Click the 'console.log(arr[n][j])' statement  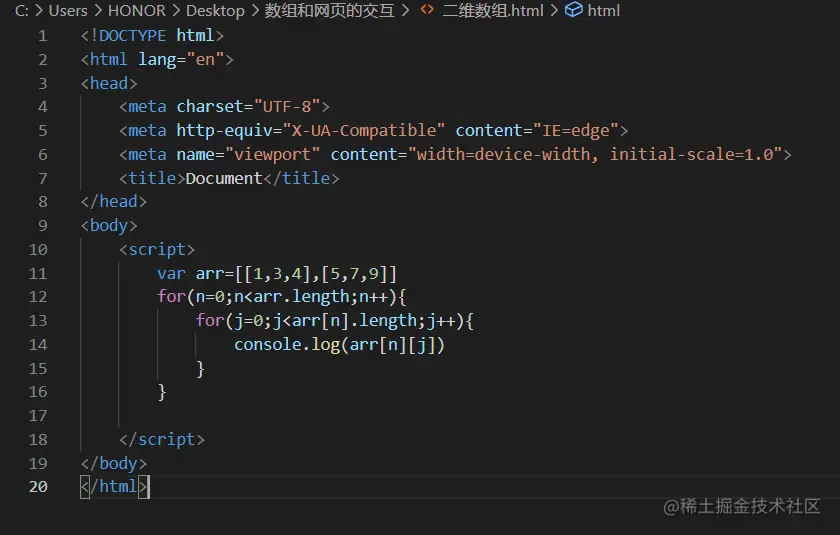pyautogui.click(x=339, y=344)
